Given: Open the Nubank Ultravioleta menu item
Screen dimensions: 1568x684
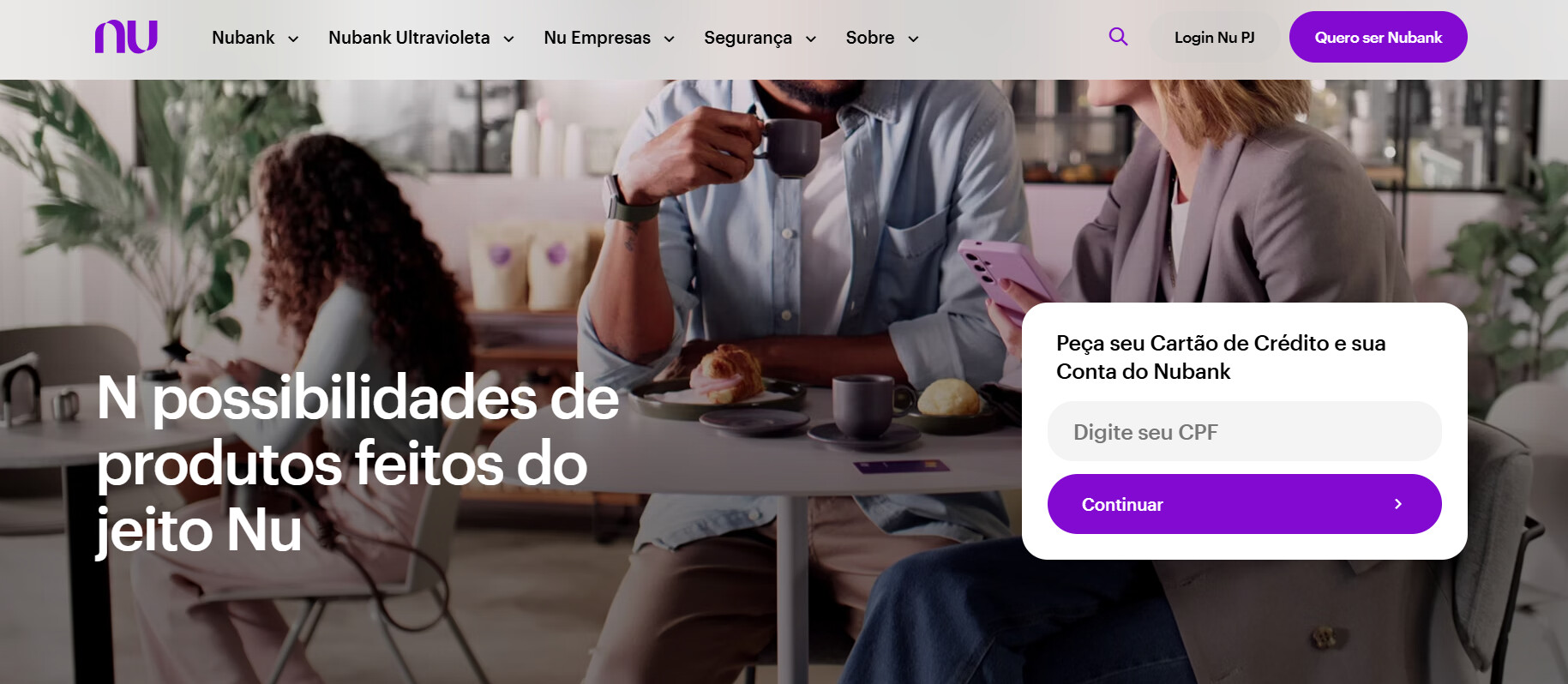Looking at the screenshot, I should (409, 38).
